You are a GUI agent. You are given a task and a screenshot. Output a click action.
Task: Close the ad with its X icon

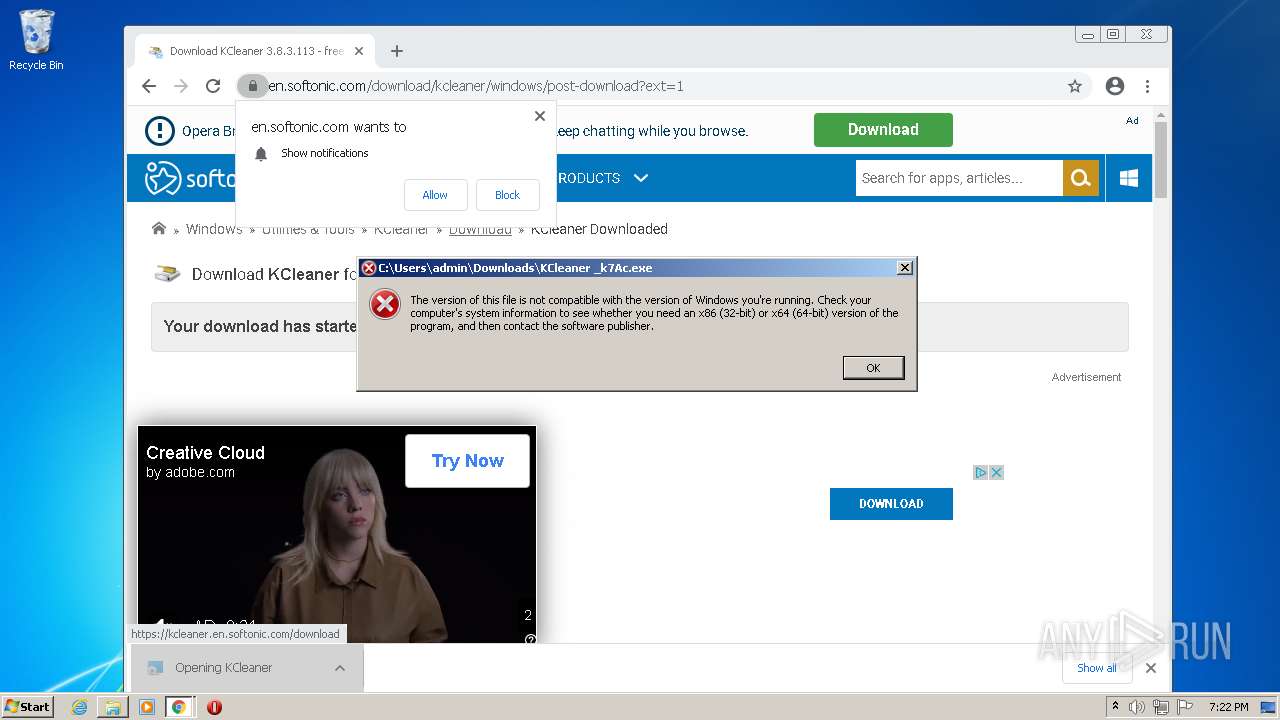click(996, 473)
